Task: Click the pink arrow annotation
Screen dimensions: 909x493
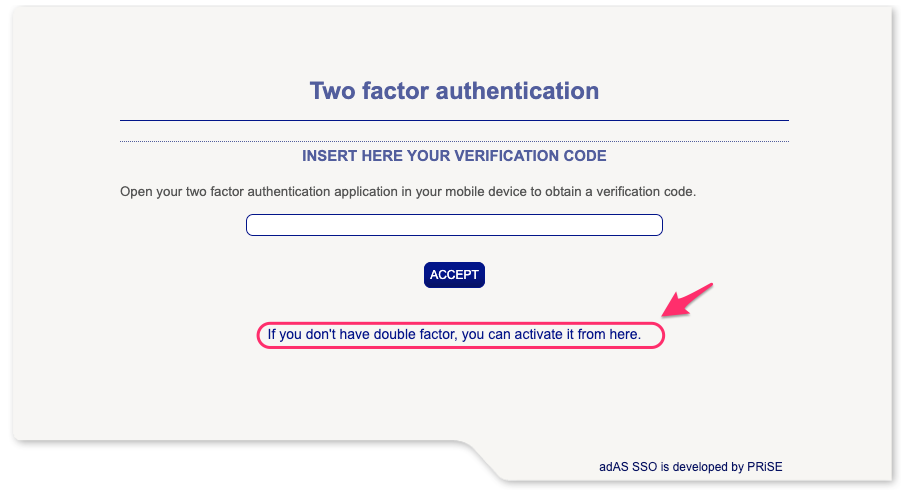Action: click(688, 301)
